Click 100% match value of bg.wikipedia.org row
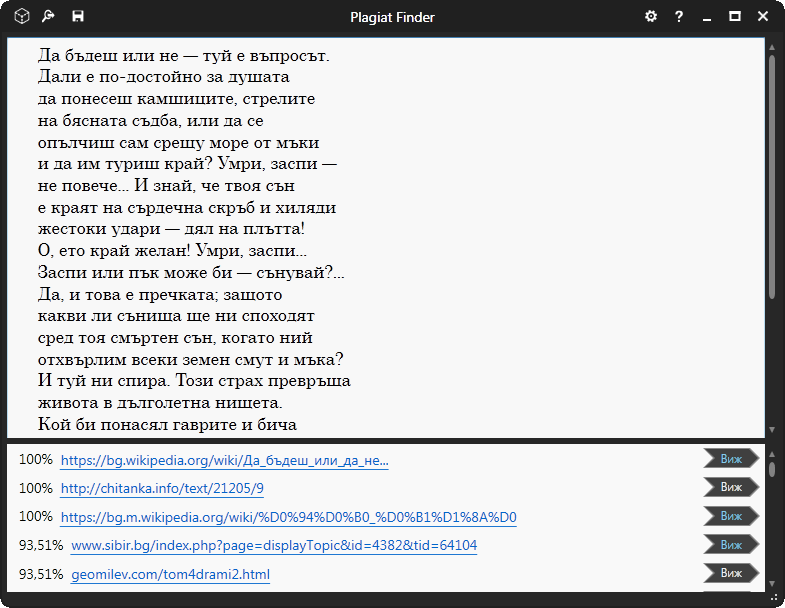Viewport: 785px width, 608px height. (x=36, y=459)
